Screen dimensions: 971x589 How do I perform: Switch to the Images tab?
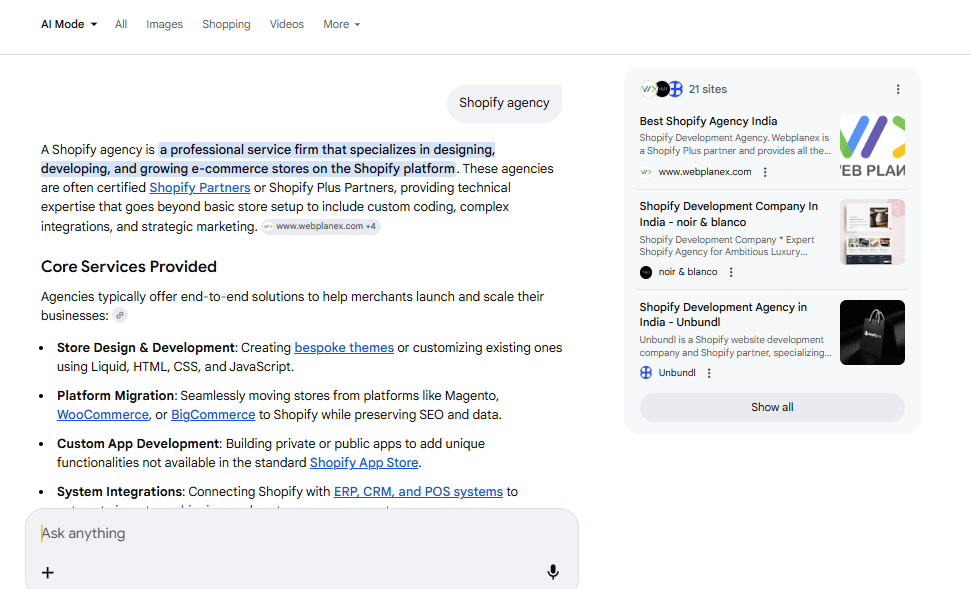tap(164, 24)
